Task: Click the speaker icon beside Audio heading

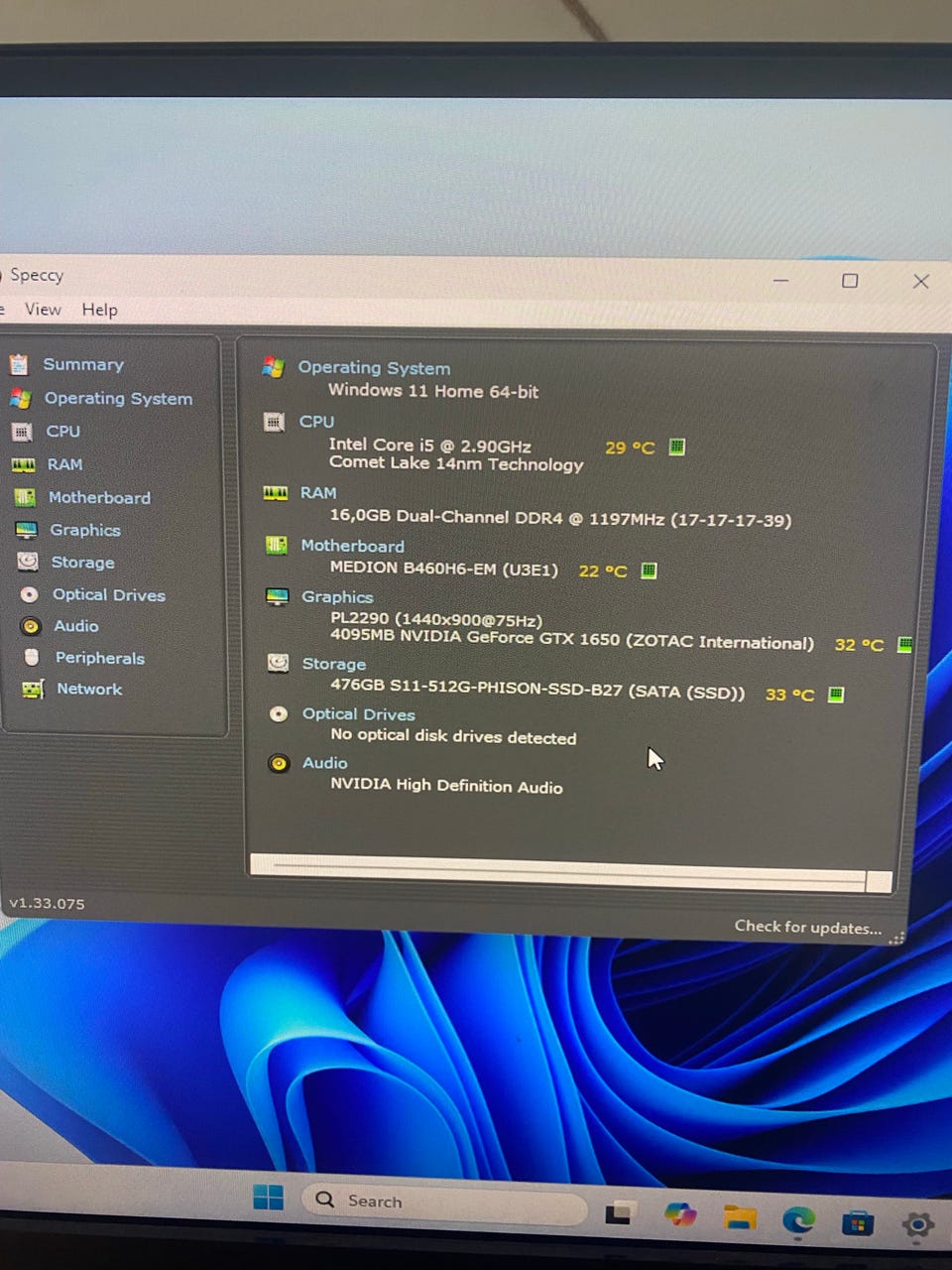Action: pos(279,763)
